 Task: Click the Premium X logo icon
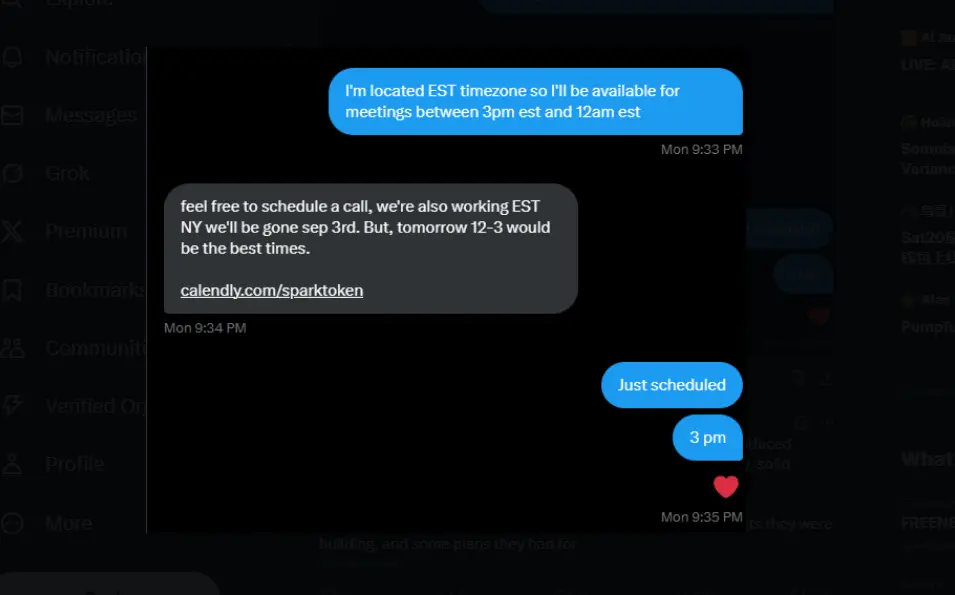[x=13, y=232]
